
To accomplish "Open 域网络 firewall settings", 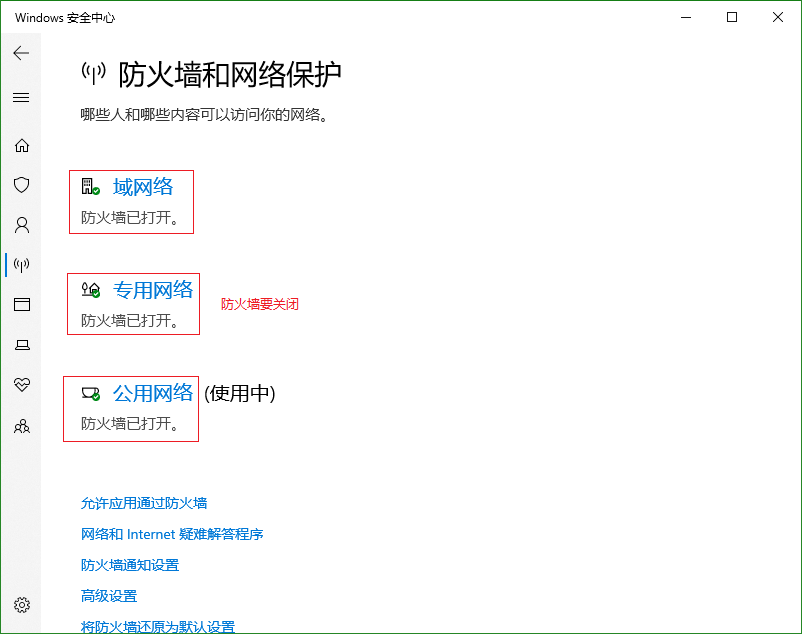I will coord(143,187).
